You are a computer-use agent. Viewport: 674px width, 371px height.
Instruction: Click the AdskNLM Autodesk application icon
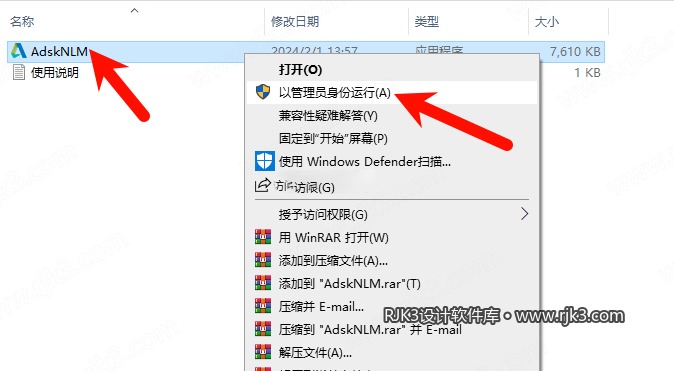point(18,51)
